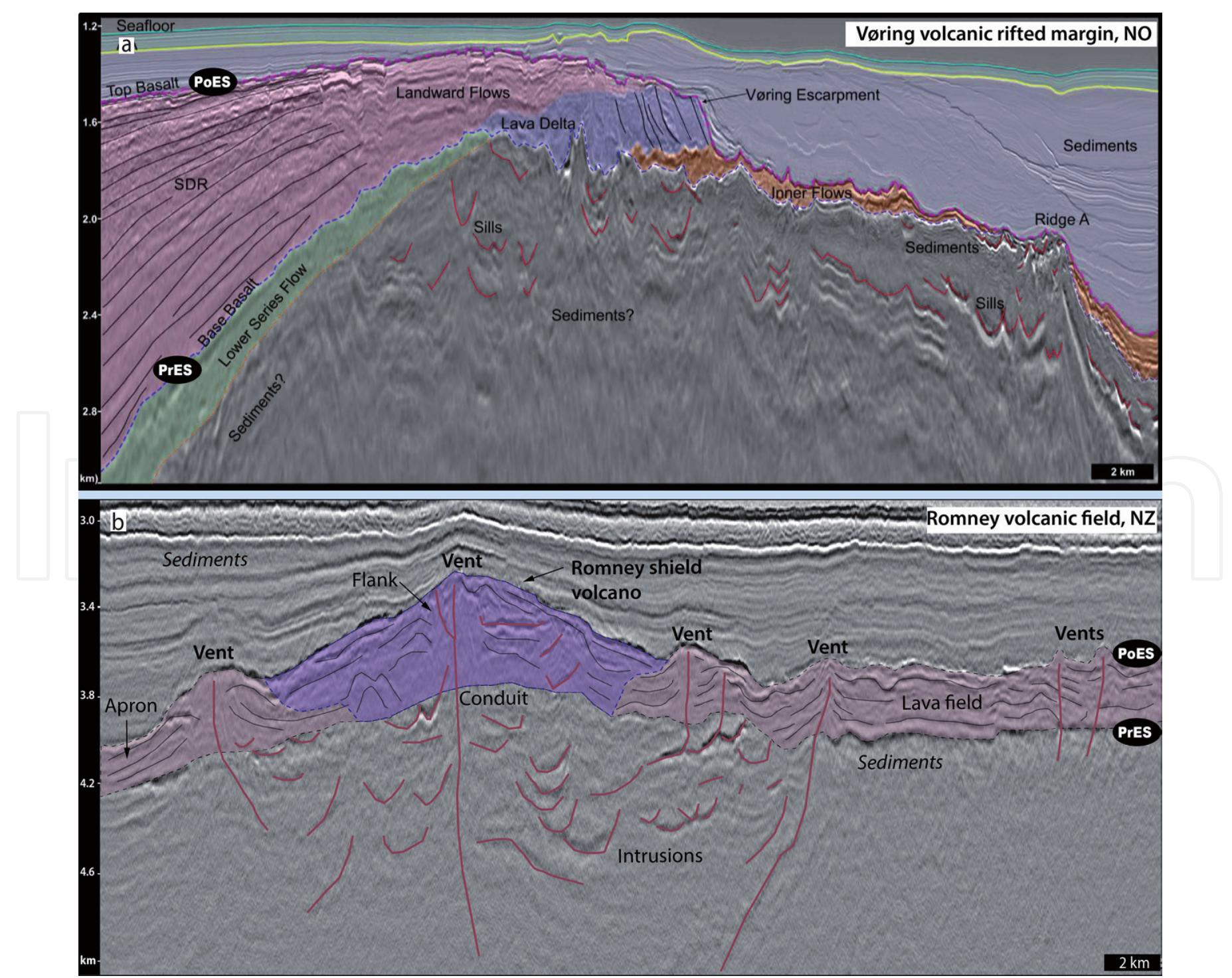
Task: Click italic 'Sediments' label below Lava field
Action: coord(900,762)
